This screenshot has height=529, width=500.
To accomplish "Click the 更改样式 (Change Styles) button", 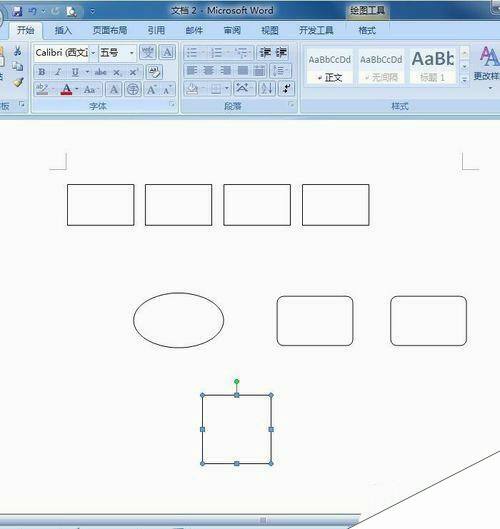I will 487,68.
